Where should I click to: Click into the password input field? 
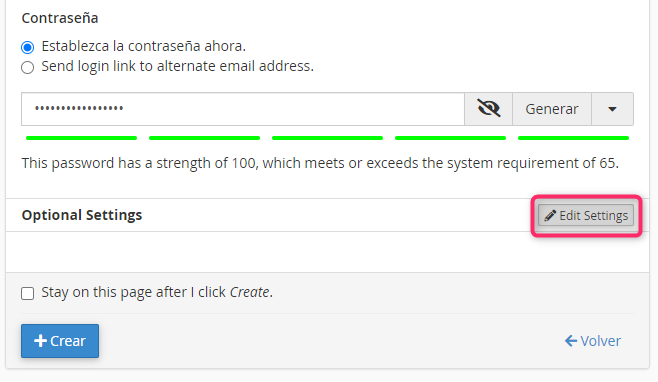[243, 109]
